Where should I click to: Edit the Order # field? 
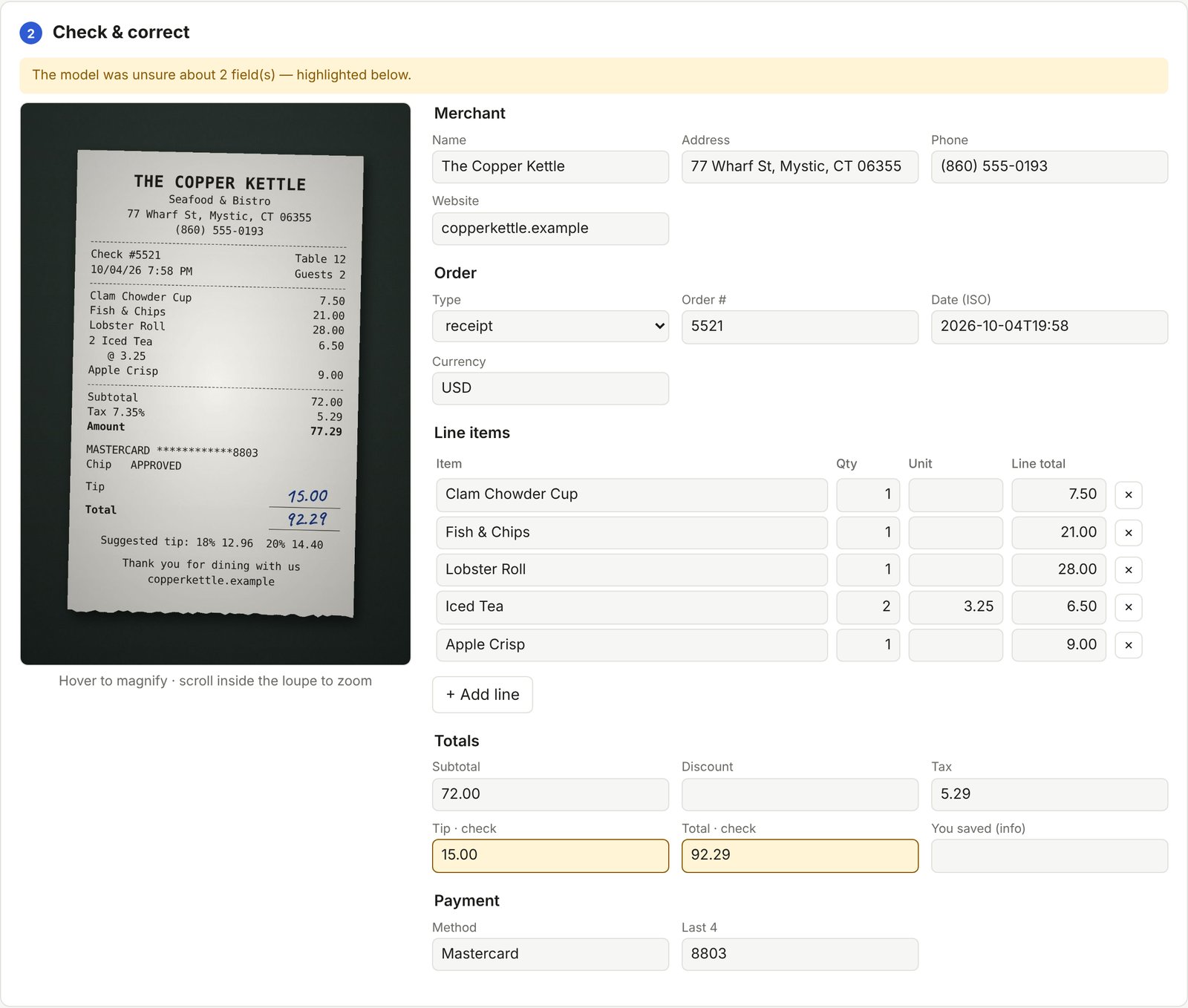point(800,327)
